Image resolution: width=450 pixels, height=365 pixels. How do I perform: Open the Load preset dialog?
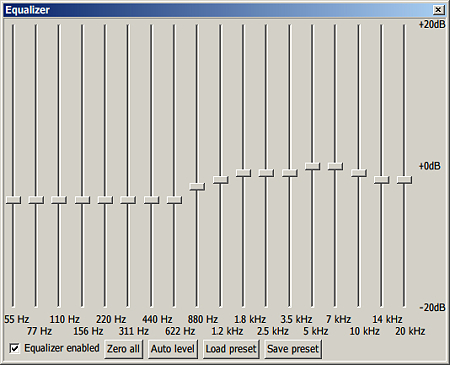(x=231, y=349)
